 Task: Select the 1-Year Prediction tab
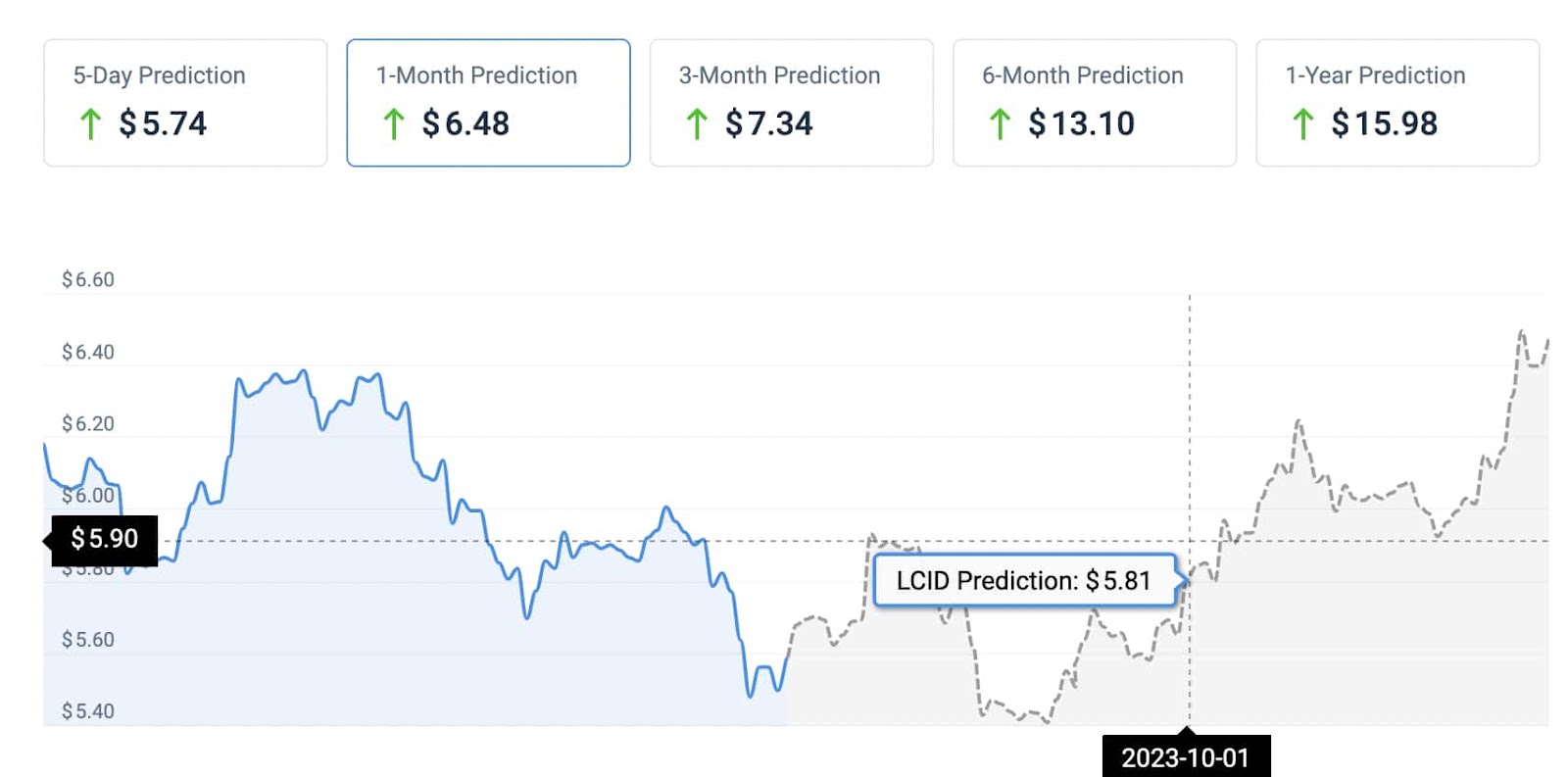click(1396, 102)
